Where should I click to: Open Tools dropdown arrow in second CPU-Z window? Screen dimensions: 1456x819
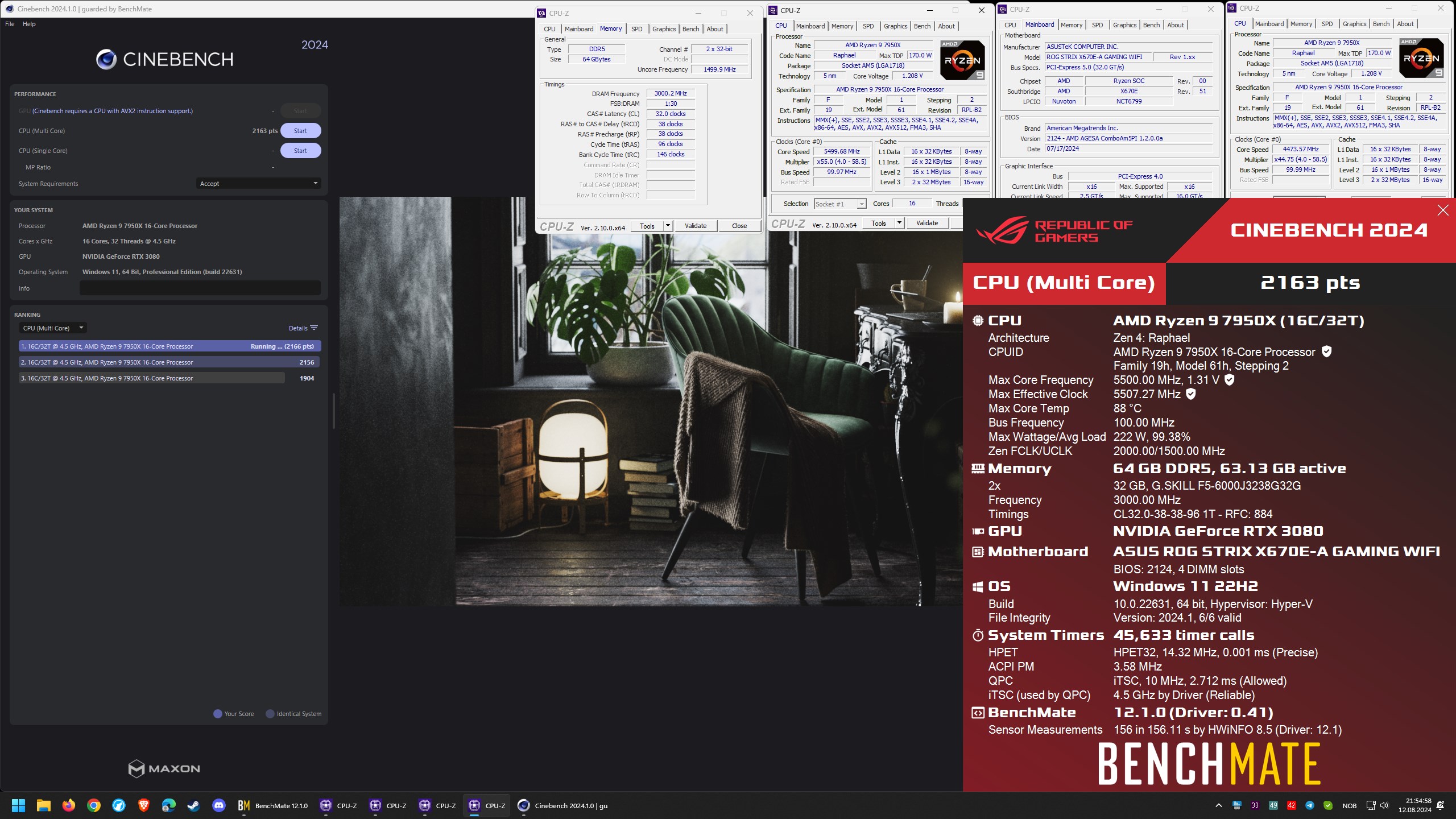click(x=899, y=223)
